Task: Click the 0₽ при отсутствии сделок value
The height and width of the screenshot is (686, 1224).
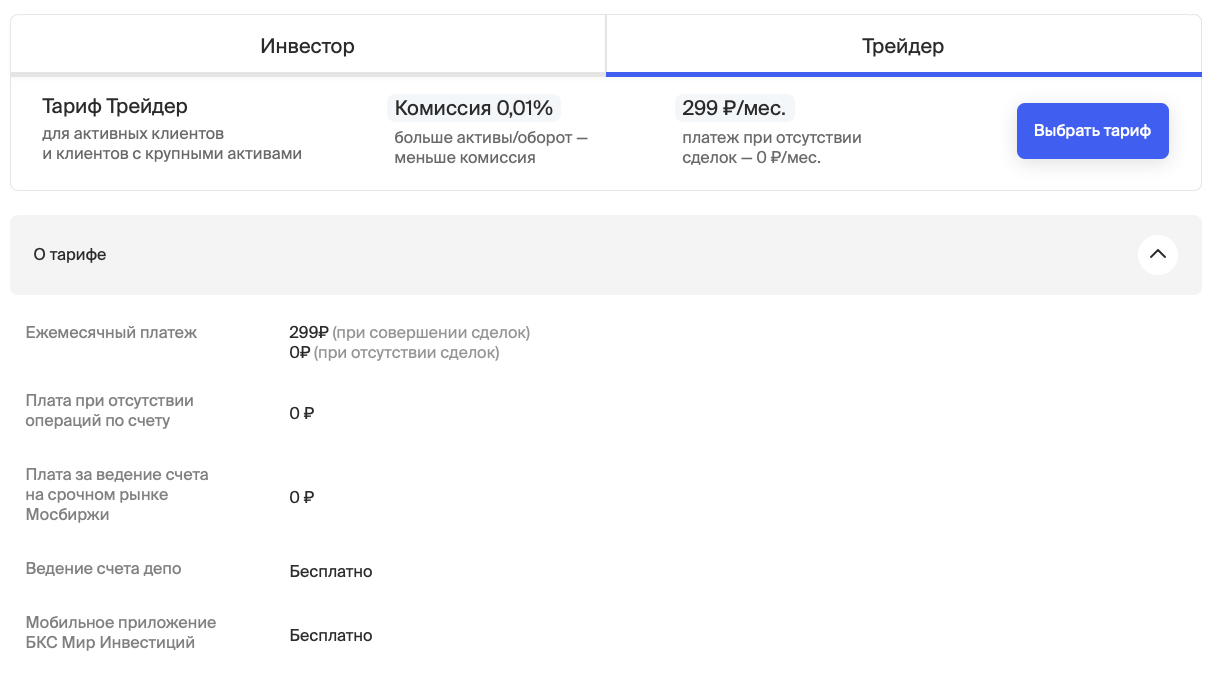Action: (x=394, y=353)
